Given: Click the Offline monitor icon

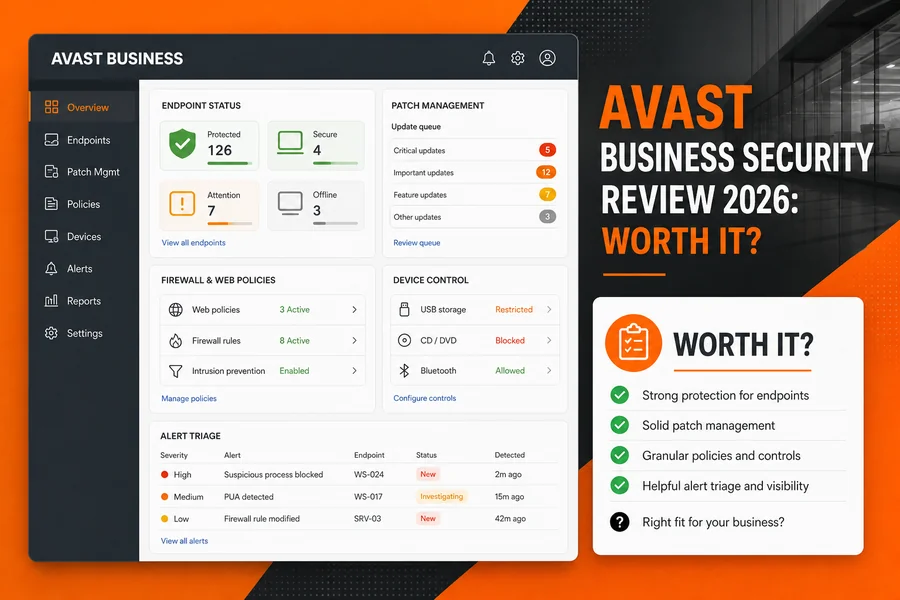Looking at the screenshot, I should [290, 203].
